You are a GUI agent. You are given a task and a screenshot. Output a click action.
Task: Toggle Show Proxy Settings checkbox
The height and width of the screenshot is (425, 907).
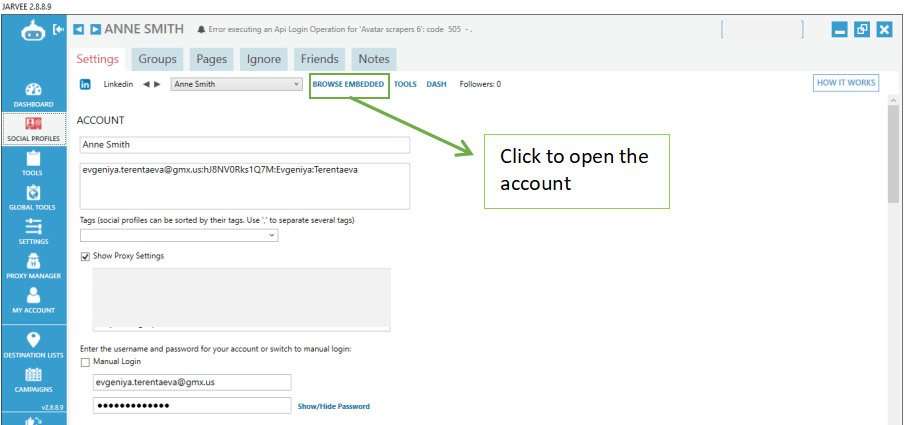point(86,256)
